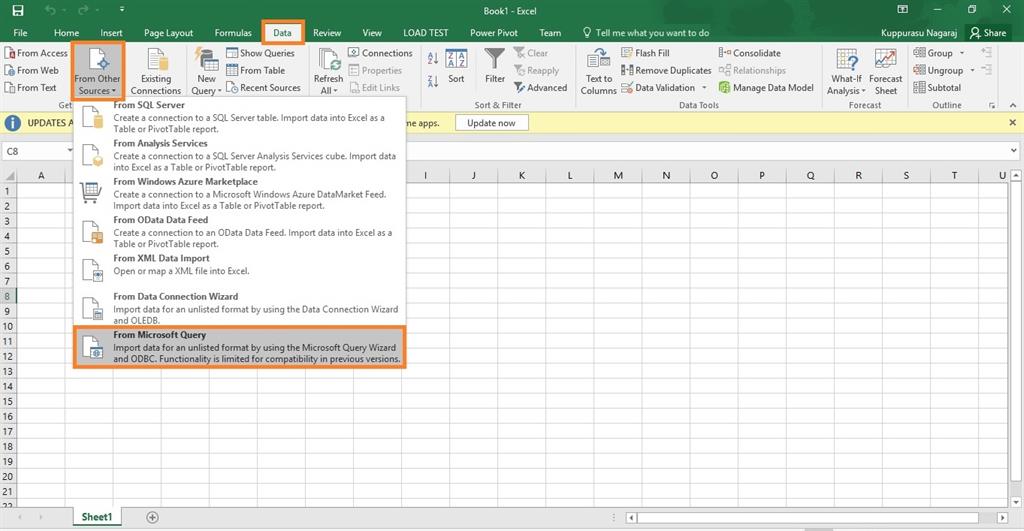Screen dimensions: 1024x531
Task: Click the Save icon in title bar
Action: tap(18, 10)
